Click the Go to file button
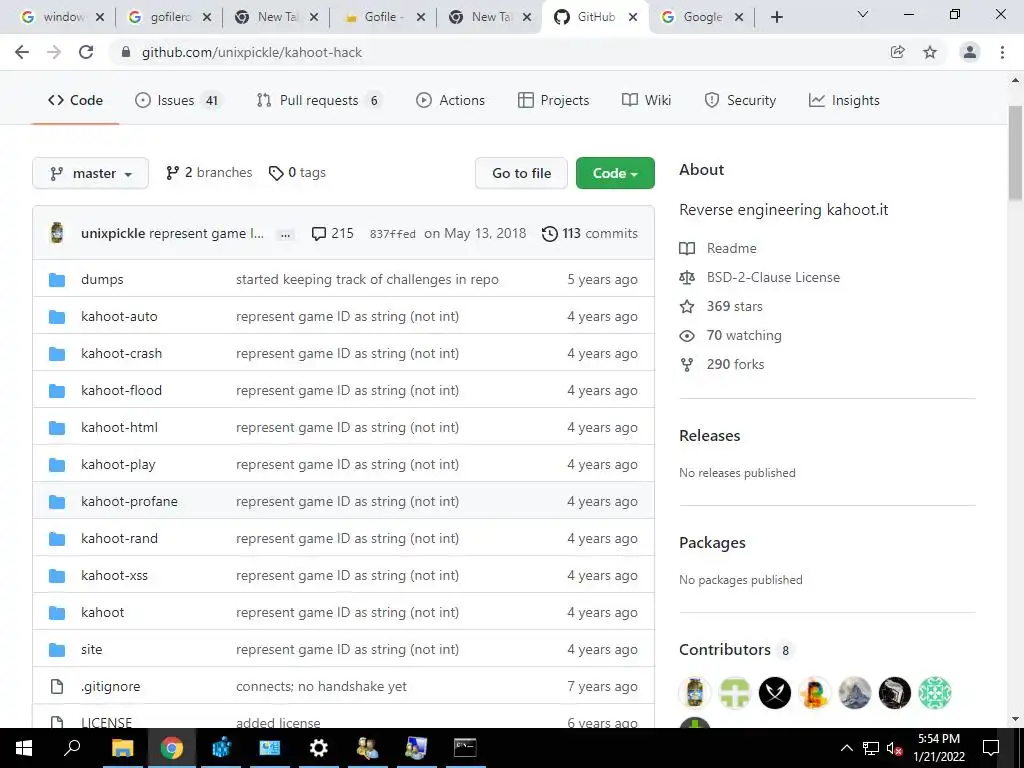This screenshot has width=1024, height=768. [x=521, y=173]
